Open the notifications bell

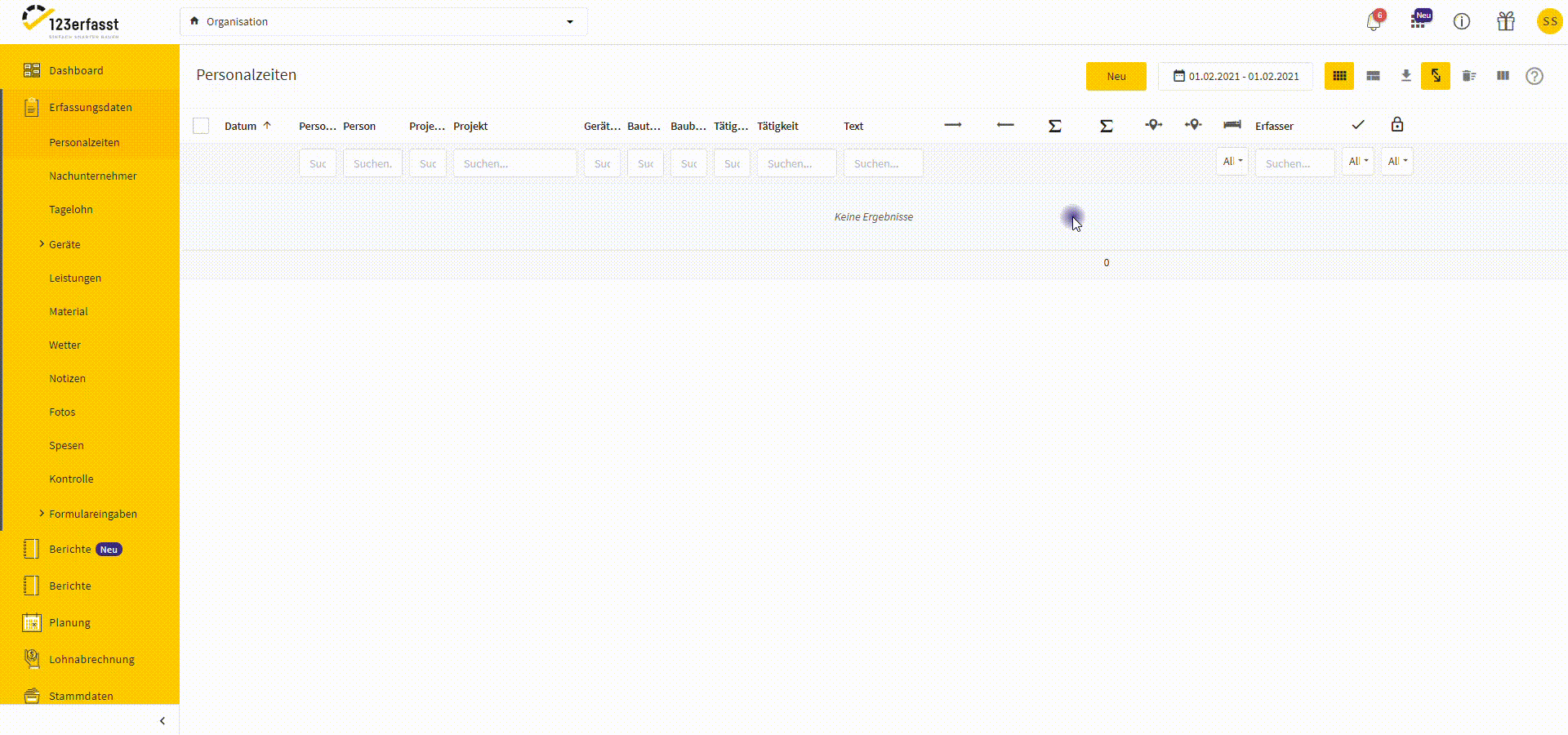pos(1374,21)
